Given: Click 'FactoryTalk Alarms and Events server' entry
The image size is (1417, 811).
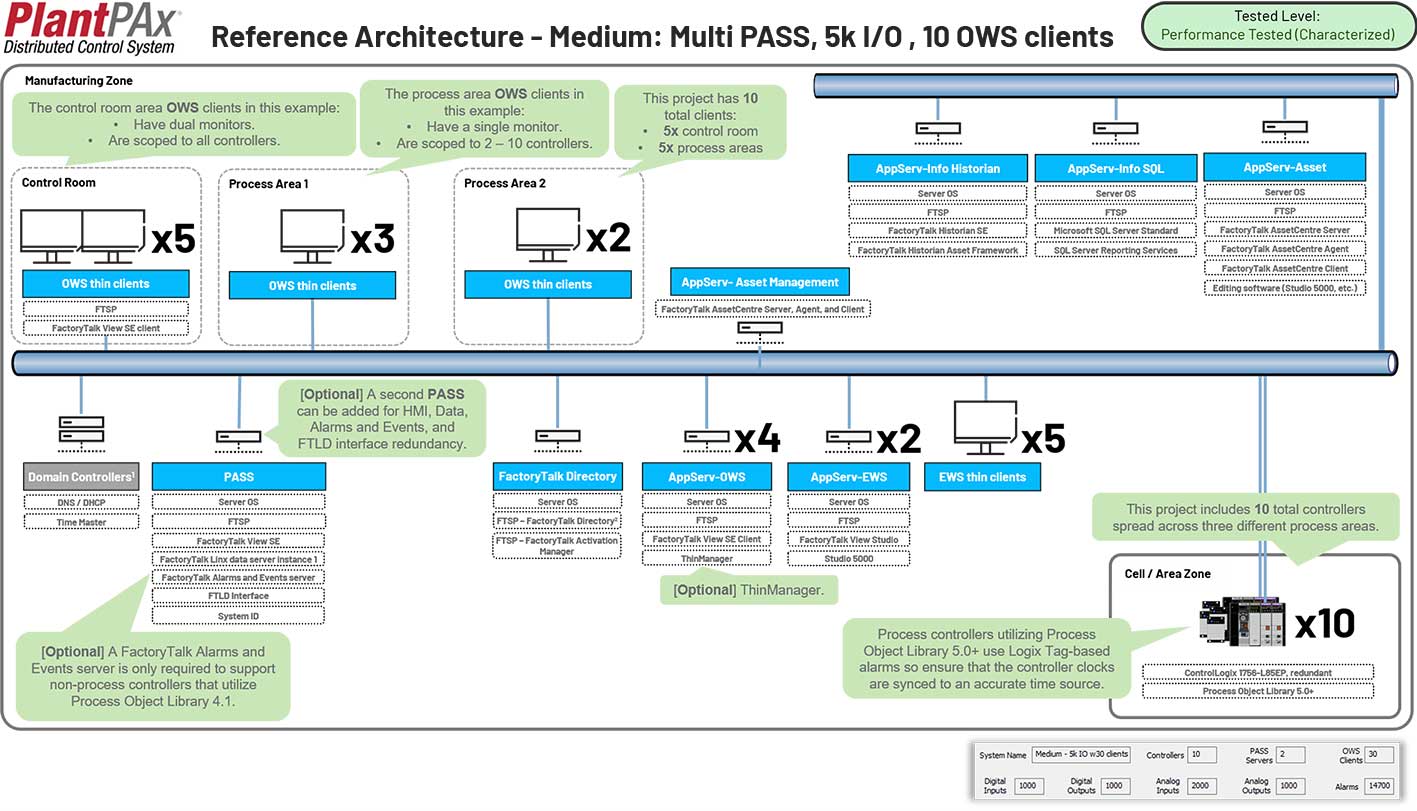Looking at the screenshot, I should click(x=238, y=578).
